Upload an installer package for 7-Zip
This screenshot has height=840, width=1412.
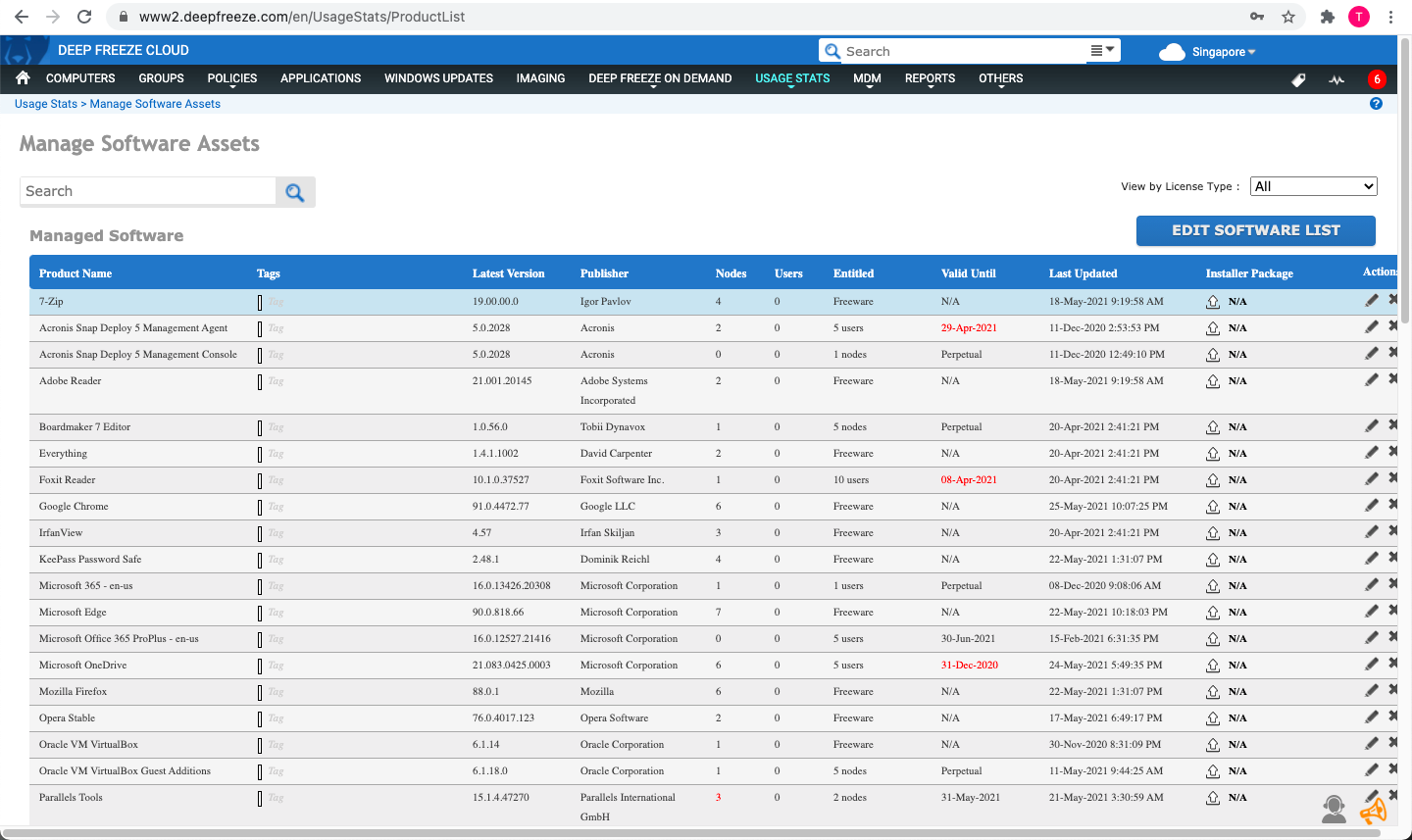point(1213,302)
